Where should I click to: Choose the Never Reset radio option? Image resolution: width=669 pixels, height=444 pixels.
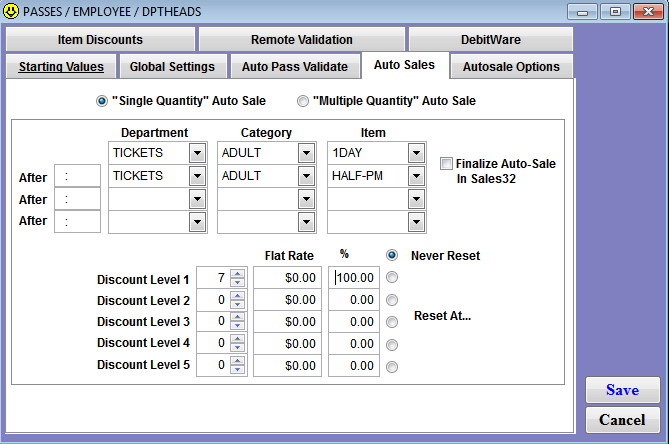[392, 255]
